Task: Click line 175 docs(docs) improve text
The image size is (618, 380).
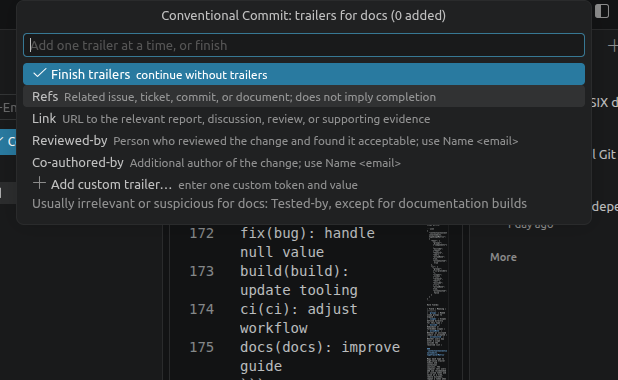Action: [320, 356]
